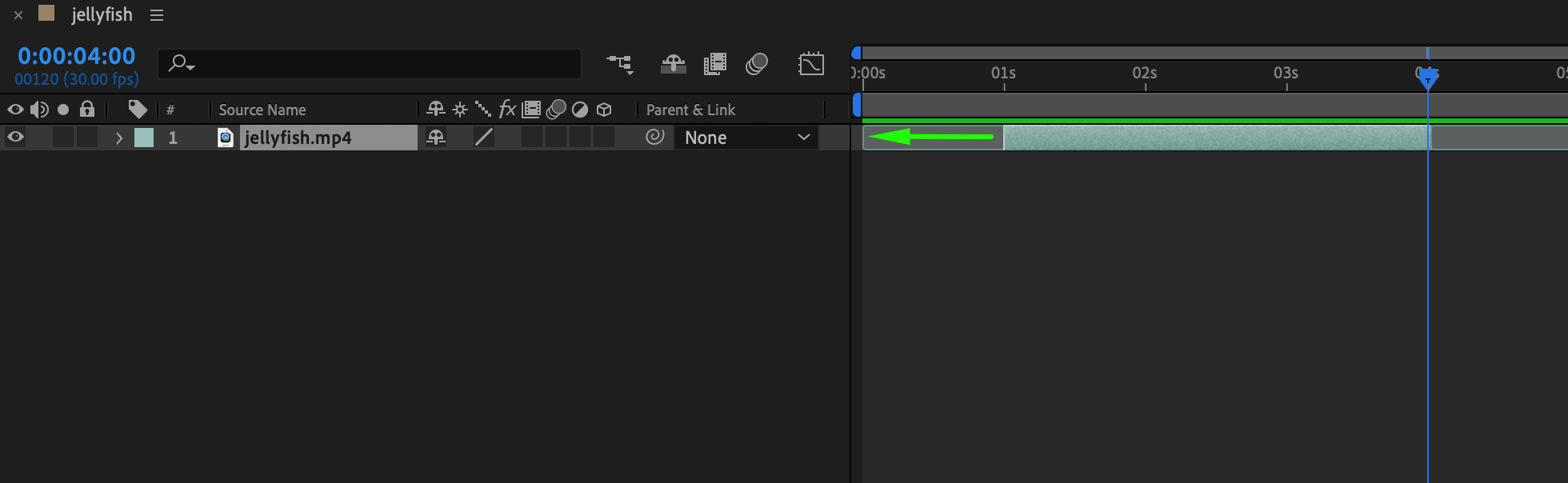The image size is (1568, 483).
Task: Click the Source Name column header
Action: point(262,110)
